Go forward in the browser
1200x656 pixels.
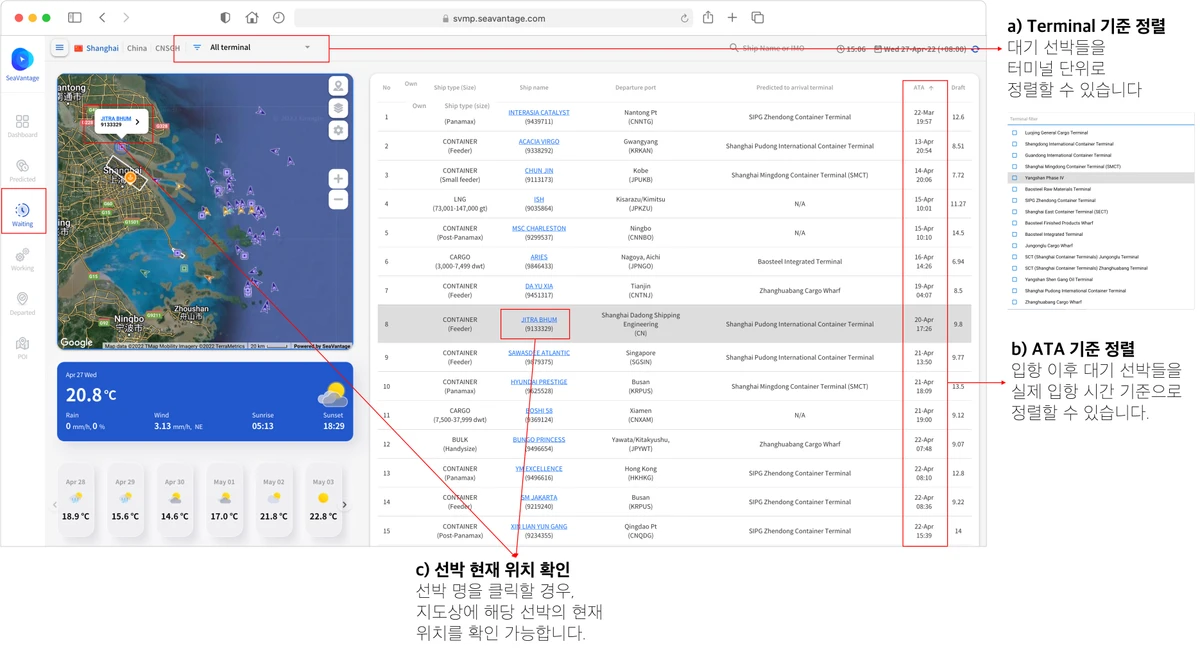coord(126,18)
